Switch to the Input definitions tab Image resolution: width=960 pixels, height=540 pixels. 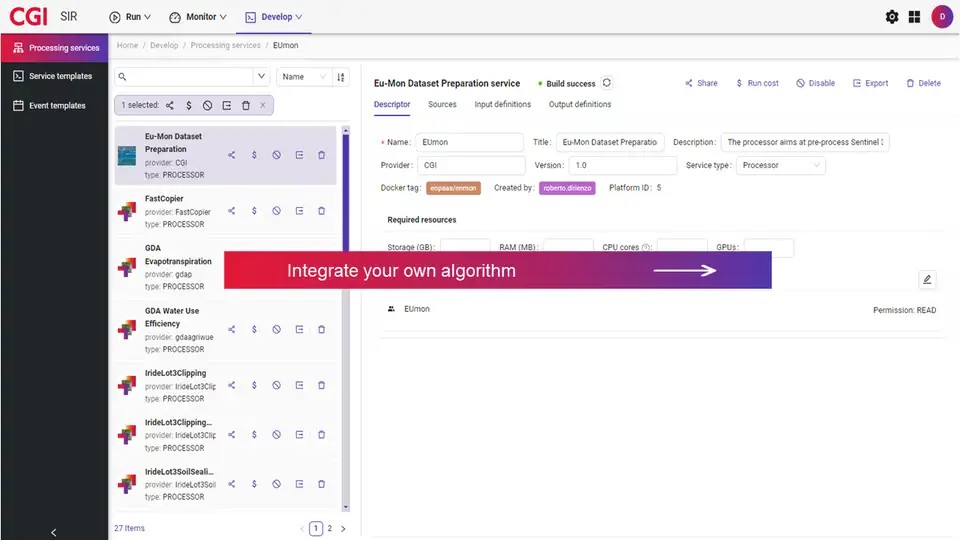(x=502, y=104)
